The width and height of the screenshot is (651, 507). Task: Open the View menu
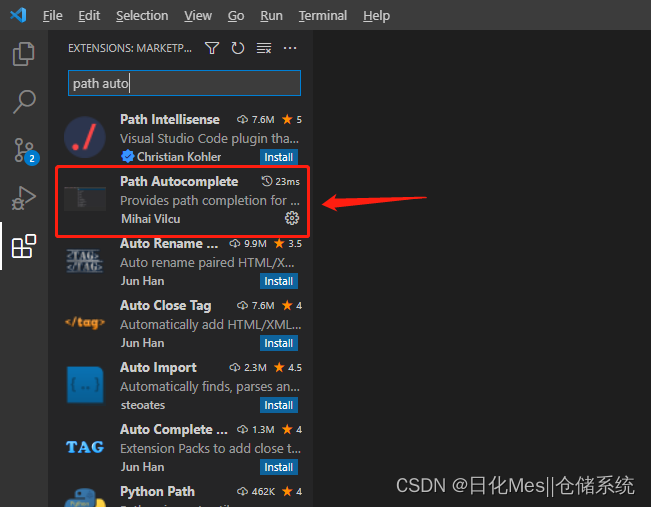click(x=198, y=16)
